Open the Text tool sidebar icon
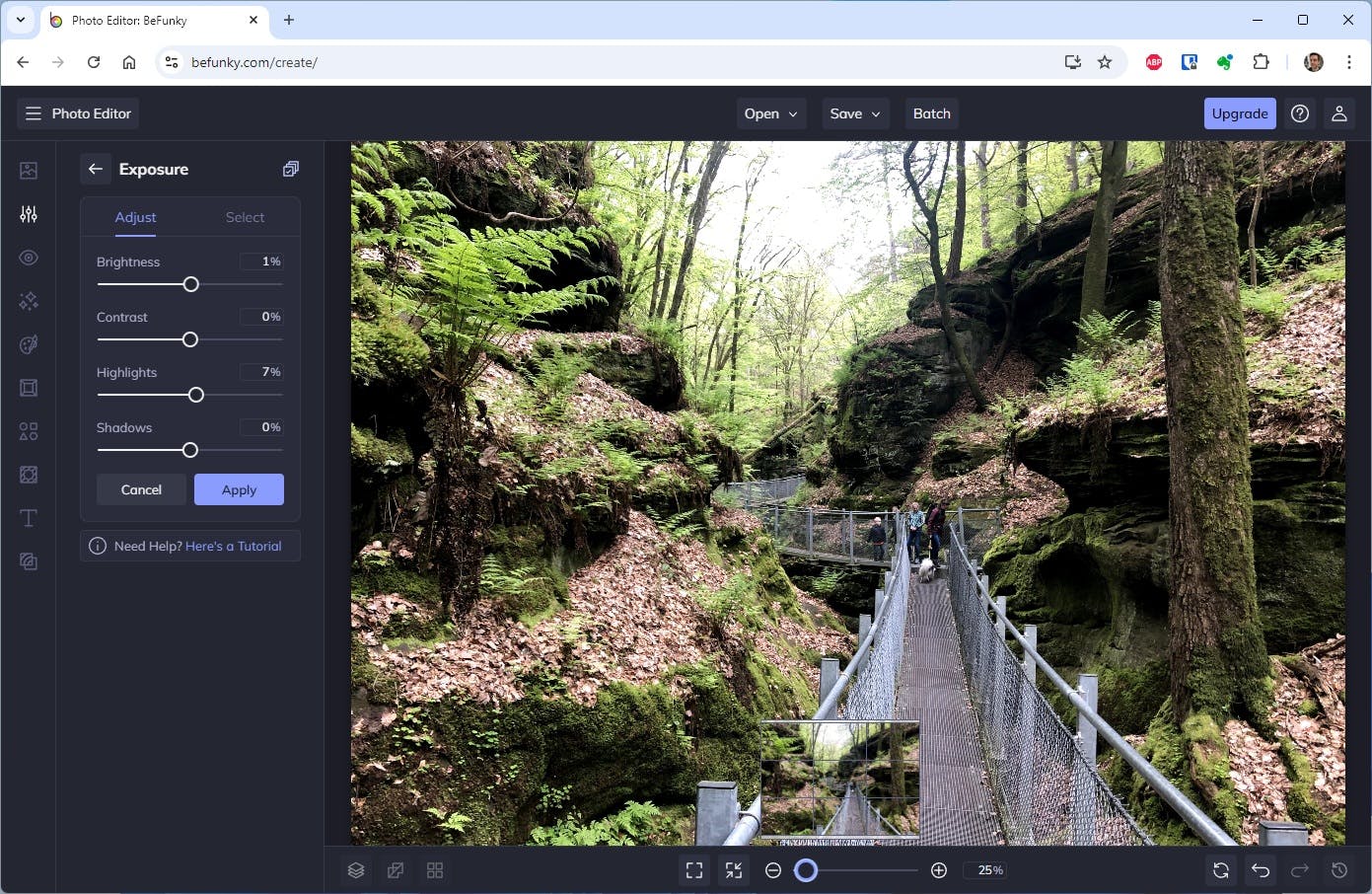Image resolution: width=1372 pixels, height=894 pixels. (x=29, y=518)
